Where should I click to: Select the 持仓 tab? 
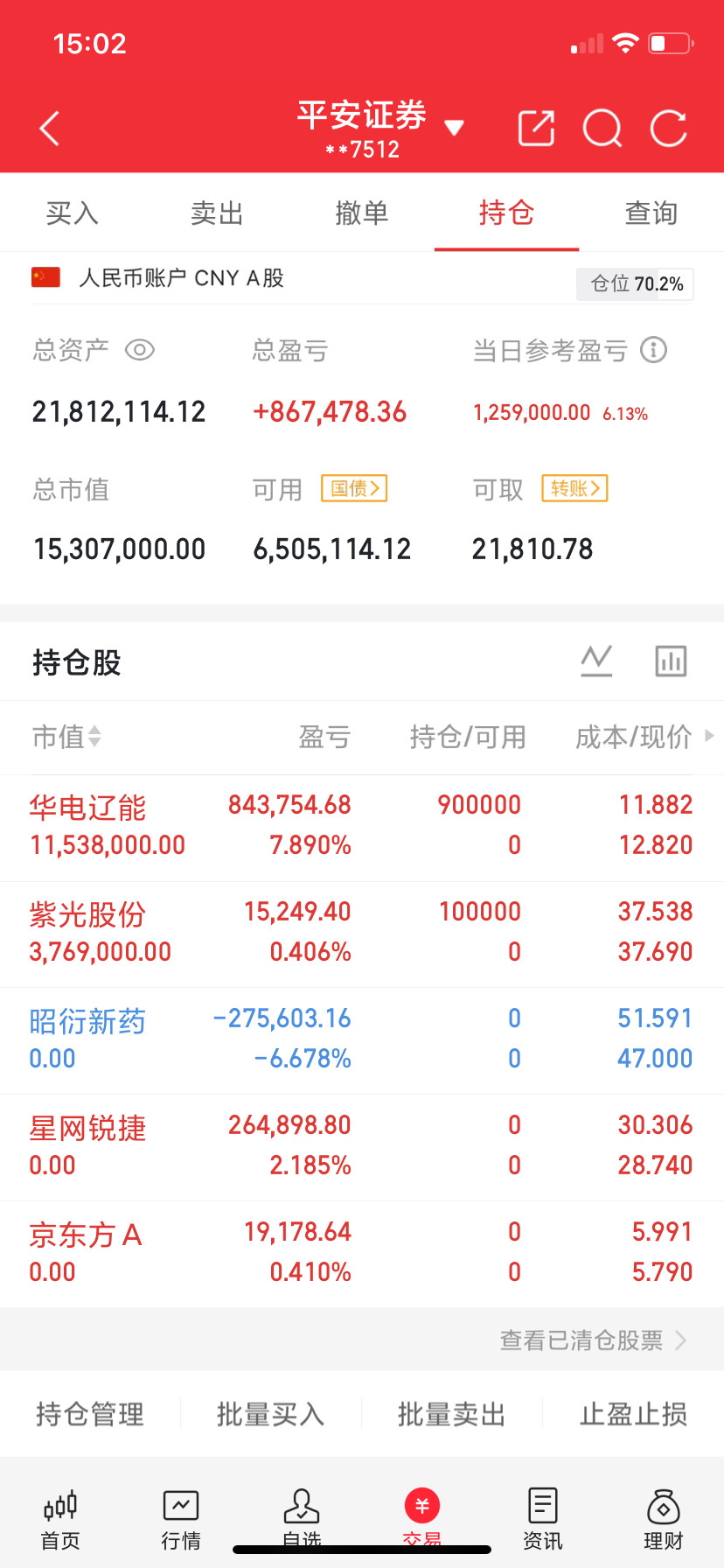click(x=506, y=213)
